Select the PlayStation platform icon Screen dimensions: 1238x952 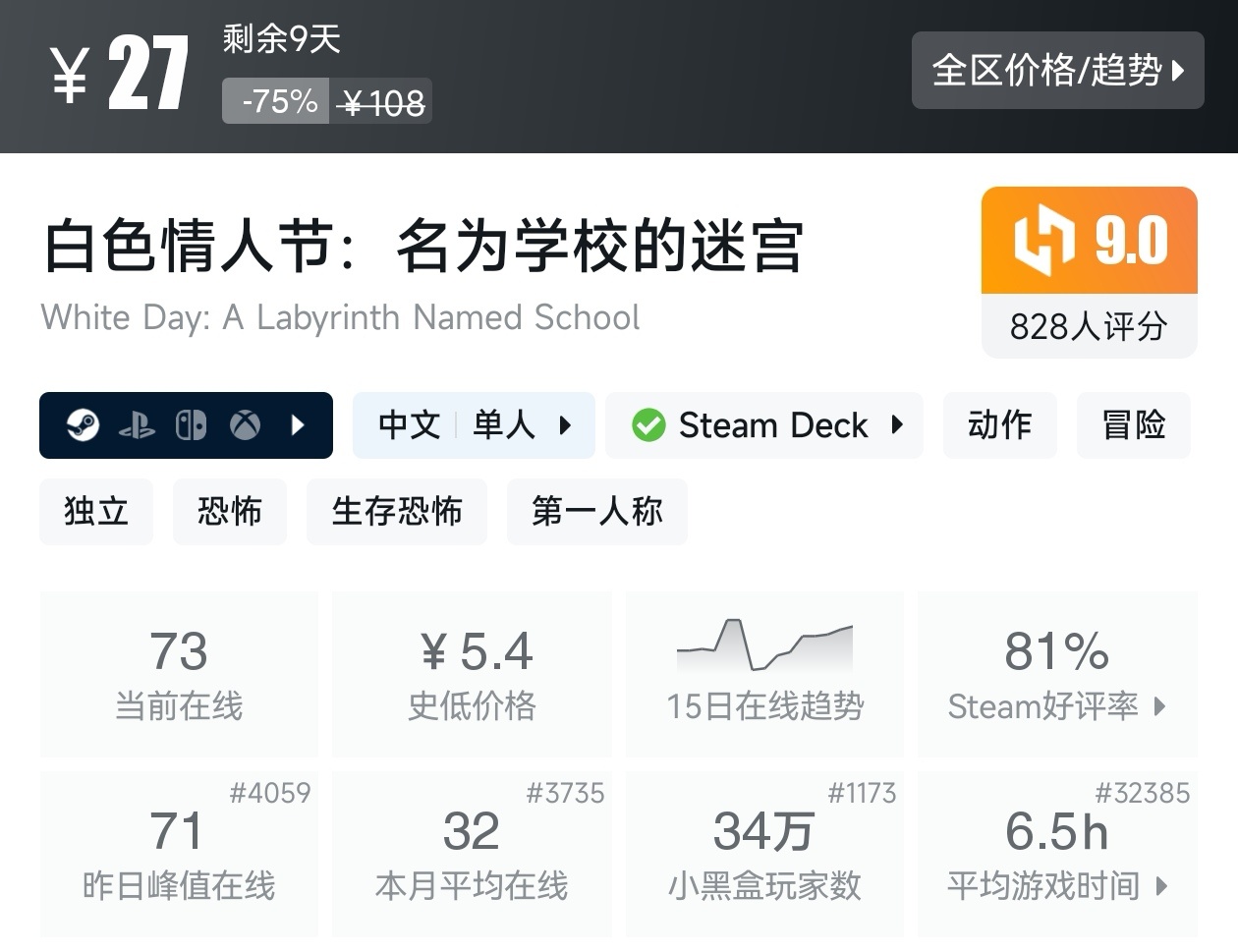point(139,425)
